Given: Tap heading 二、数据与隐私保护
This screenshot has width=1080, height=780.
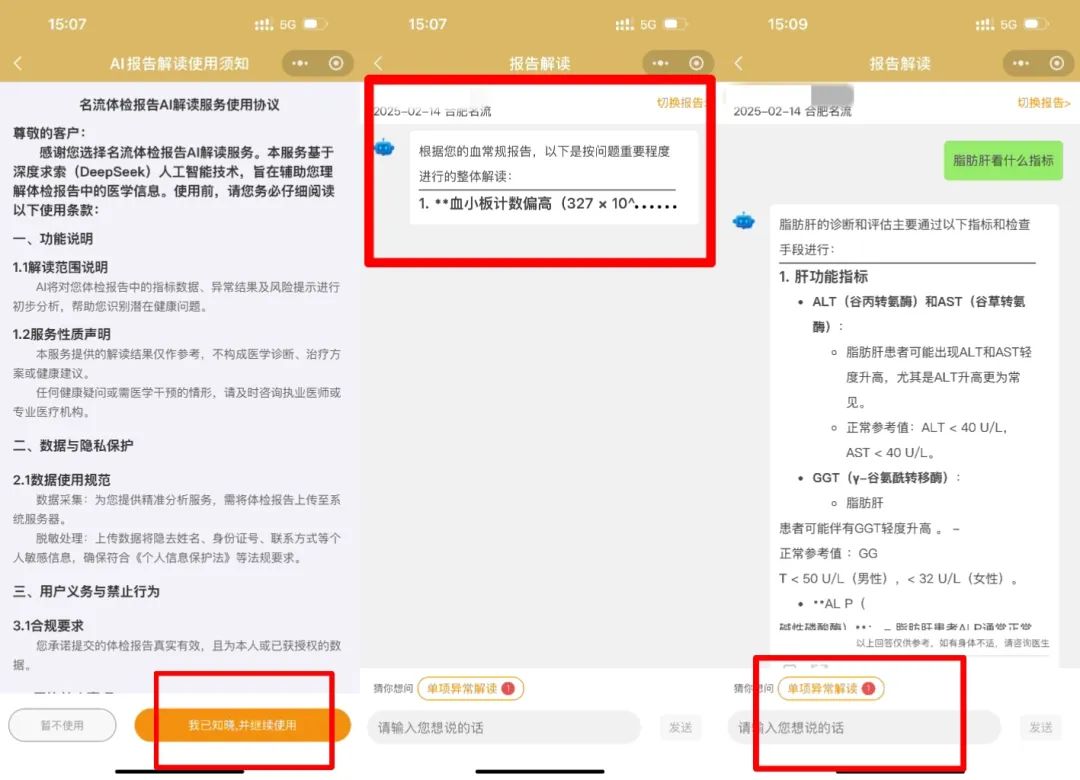Looking at the screenshot, I should click(x=73, y=446).
